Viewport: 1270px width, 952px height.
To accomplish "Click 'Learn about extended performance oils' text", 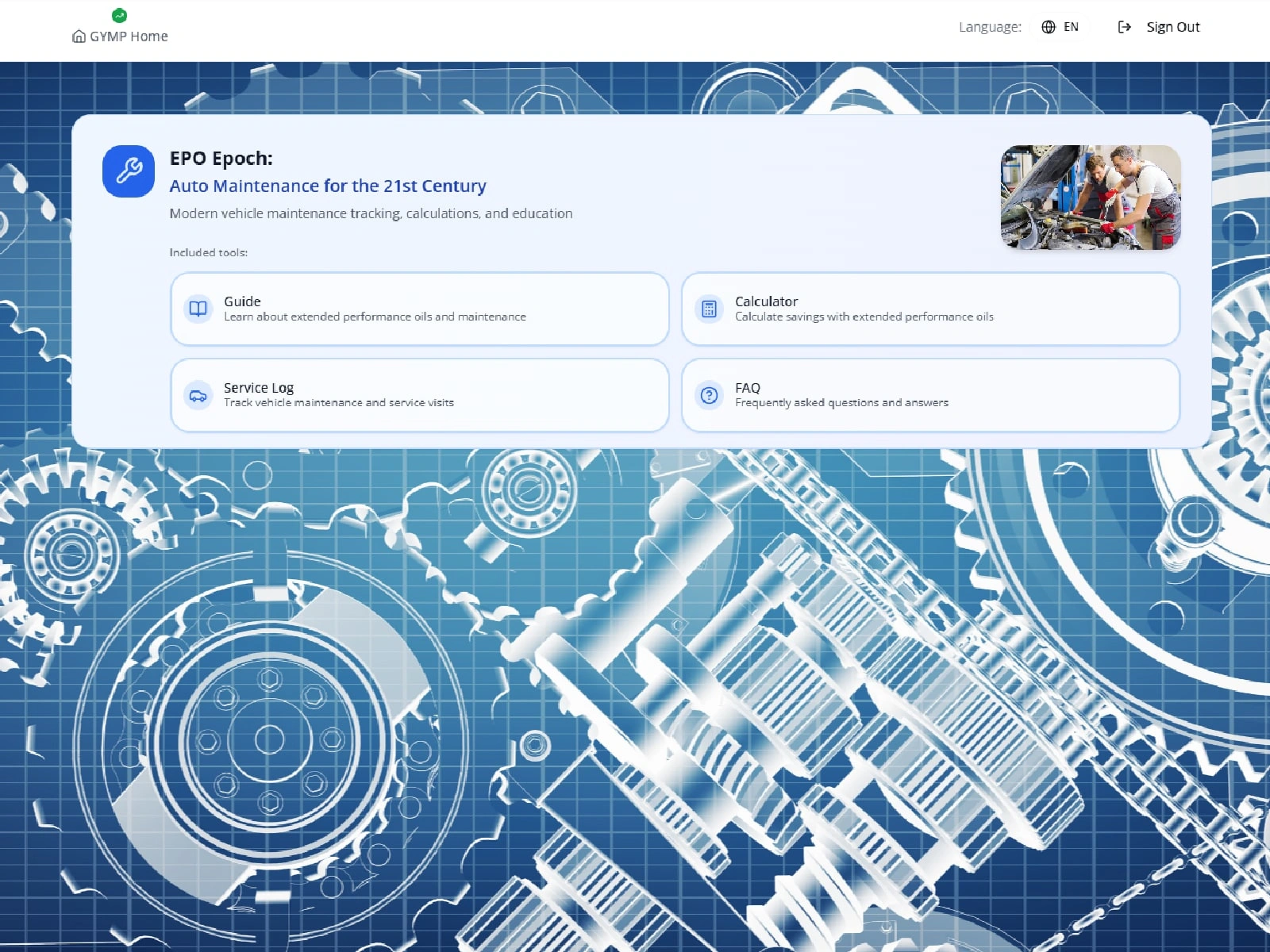I will pos(375,317).
